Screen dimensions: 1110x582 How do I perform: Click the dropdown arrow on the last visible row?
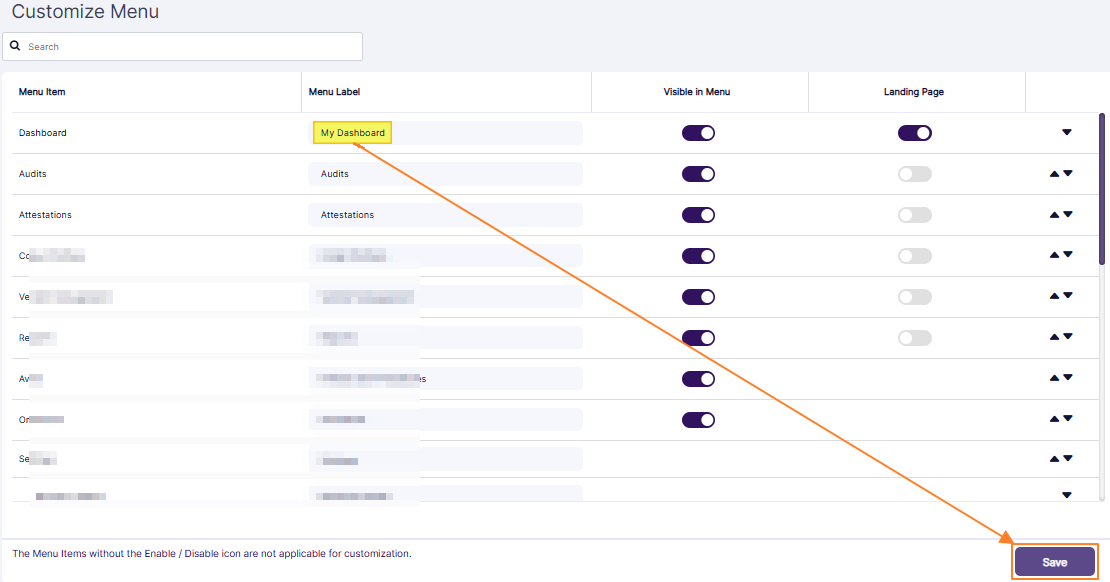pyautogui.click(x=1066, y=494)
